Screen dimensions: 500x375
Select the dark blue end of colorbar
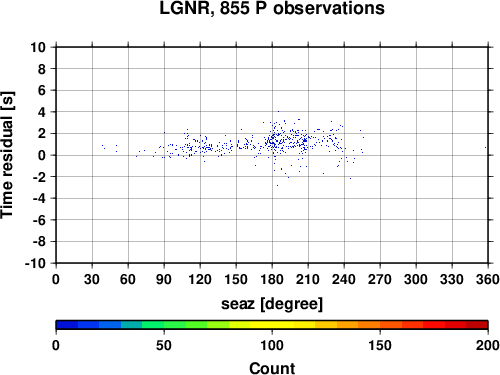click(x=67, y=325)
